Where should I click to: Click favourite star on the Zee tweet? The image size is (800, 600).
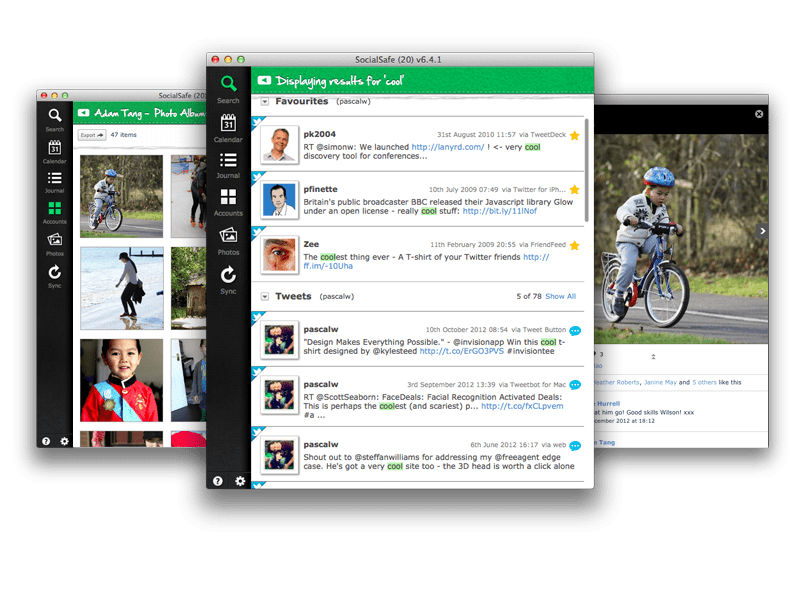pos(574,245)
